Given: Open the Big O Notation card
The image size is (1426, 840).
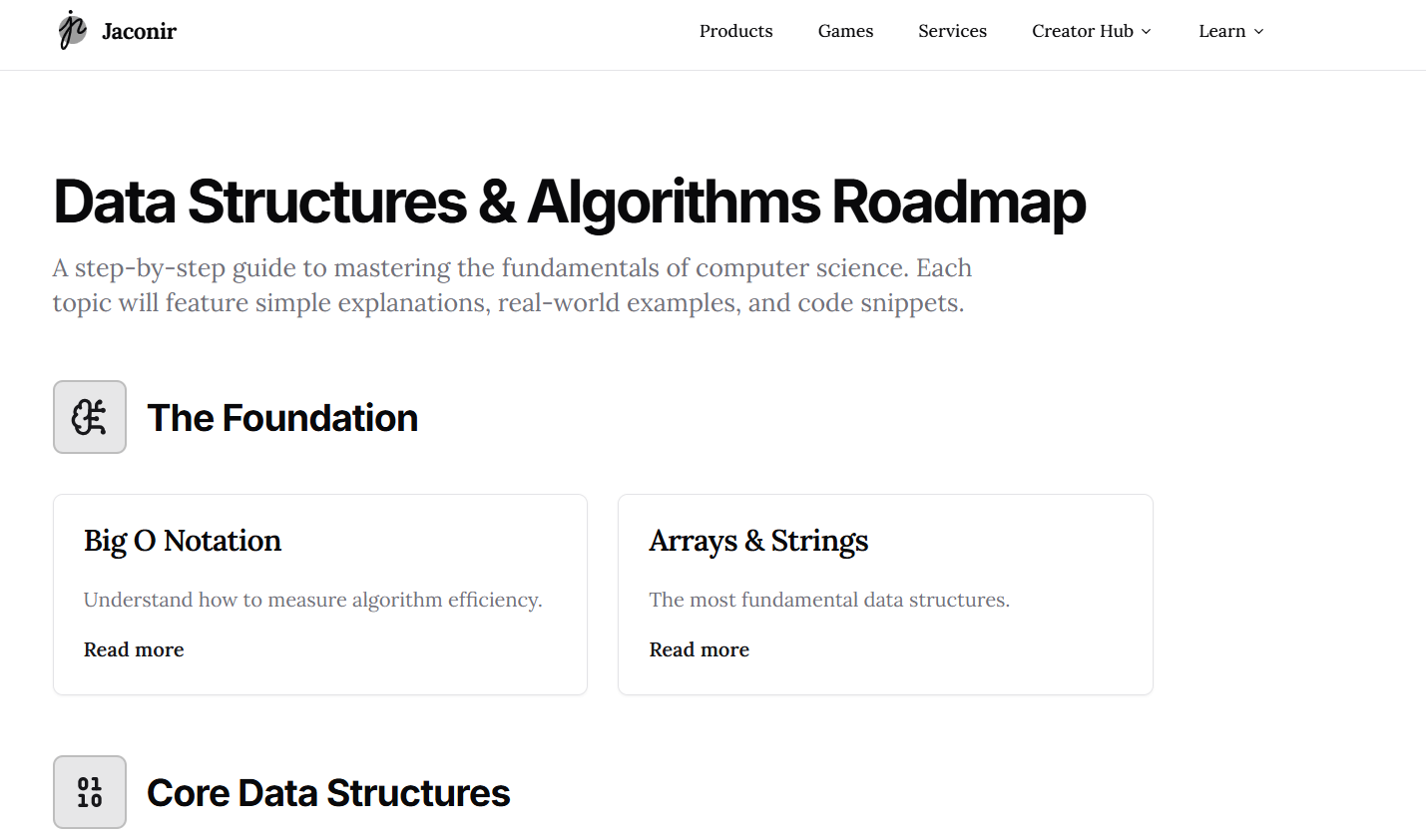Looking at the screenshot, I should [319, 594].
